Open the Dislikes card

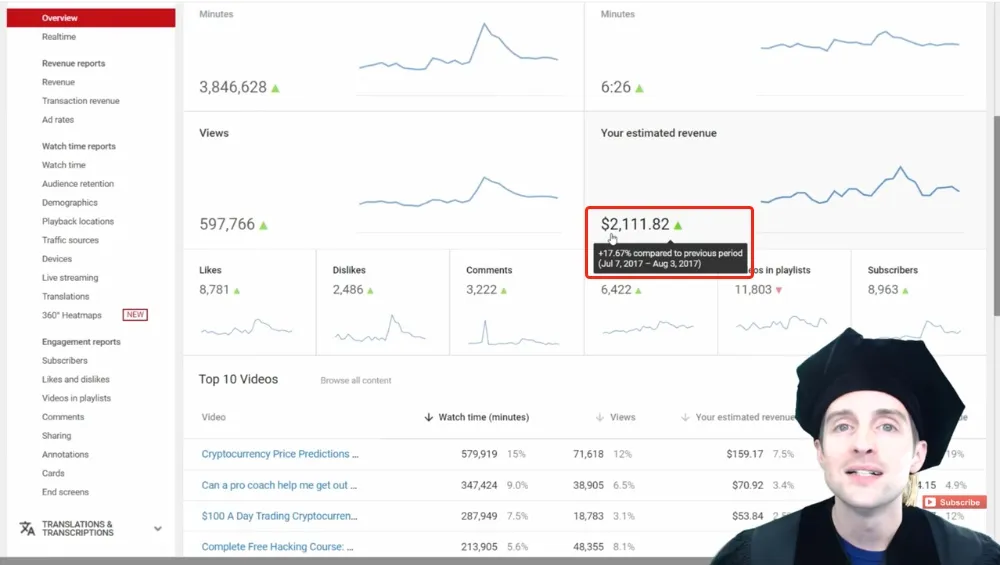[x=383, y=302]
